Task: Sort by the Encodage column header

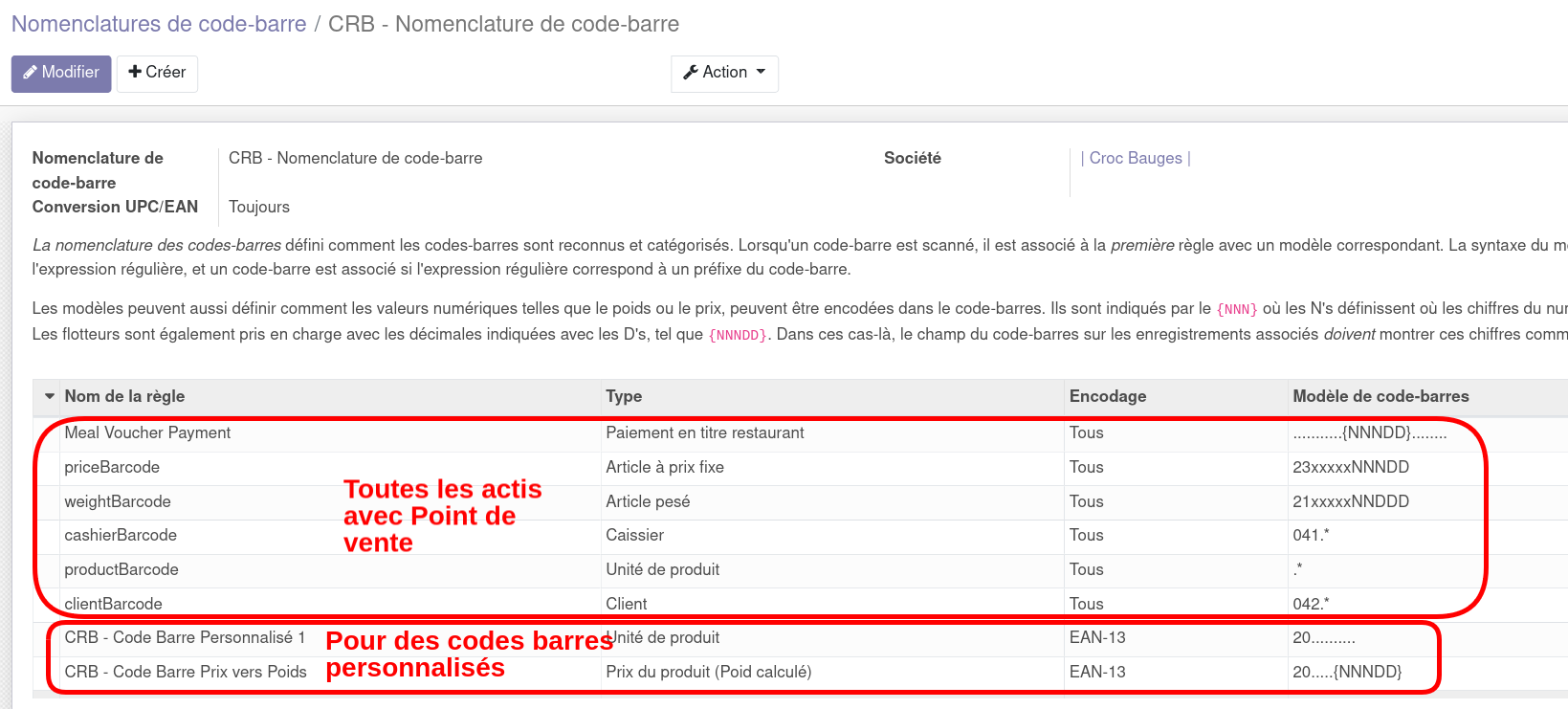Action: click(x=1107, y=396)
